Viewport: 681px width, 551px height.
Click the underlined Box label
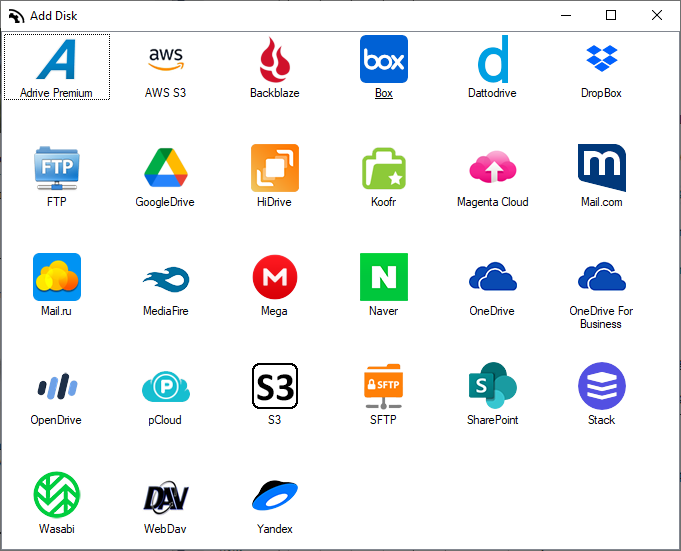point(383,93)
